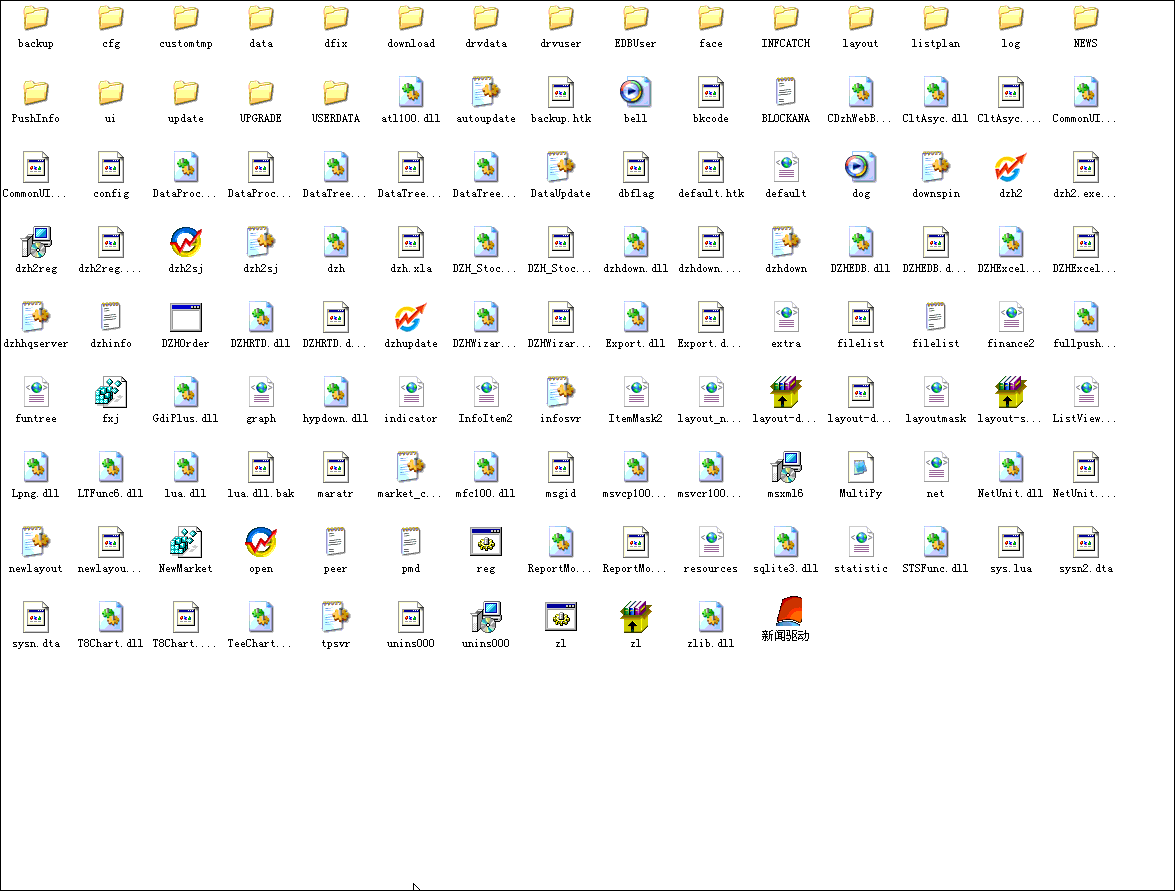This screenshot has width=1175, height=891.
Task: Open the PushInfo folder
Action: pyautogui.click(x=36, y=93)
